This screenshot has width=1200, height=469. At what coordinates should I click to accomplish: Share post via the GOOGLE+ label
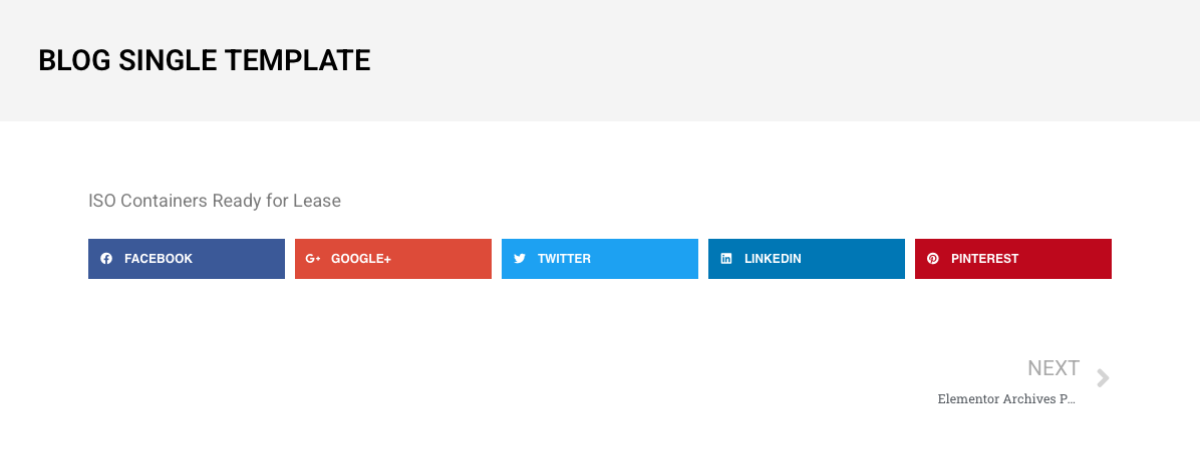361,259
